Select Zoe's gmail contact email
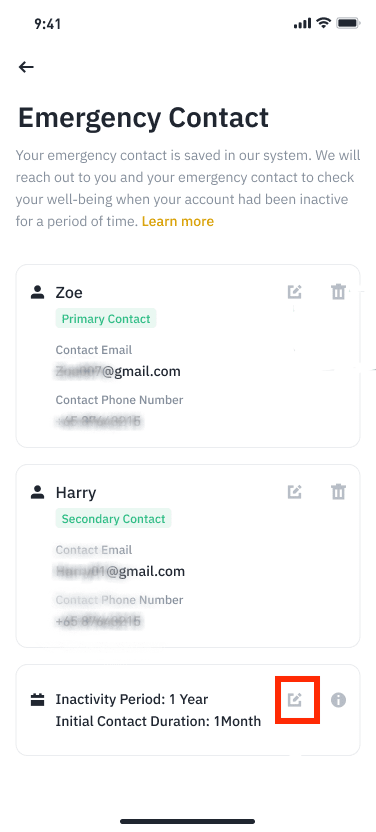 [118, 371]
